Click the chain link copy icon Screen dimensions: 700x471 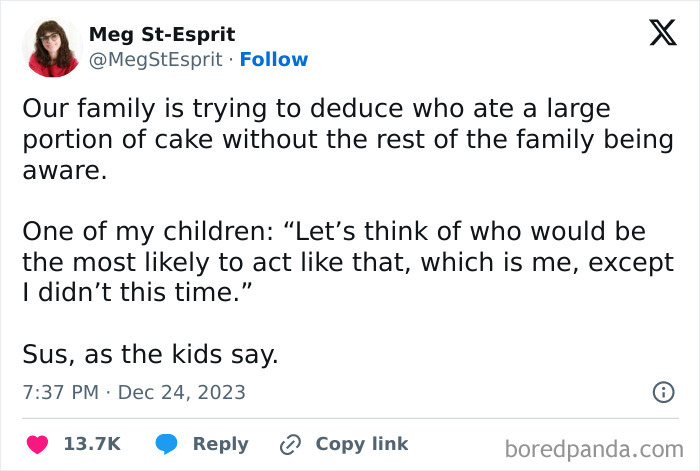[291, 444]
